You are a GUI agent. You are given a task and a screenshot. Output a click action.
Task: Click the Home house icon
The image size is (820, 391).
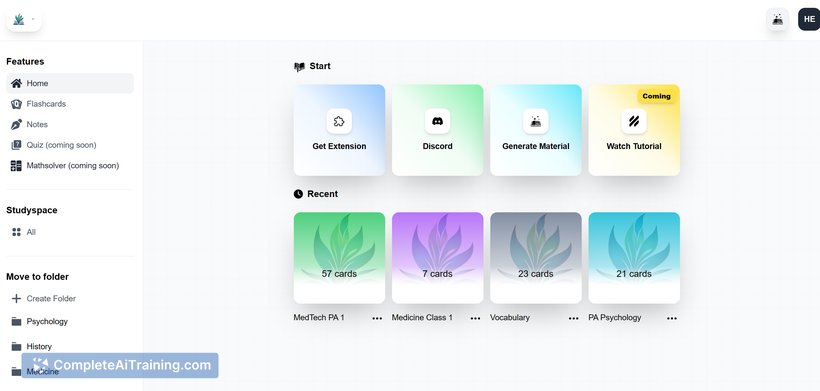click(16, 83)
